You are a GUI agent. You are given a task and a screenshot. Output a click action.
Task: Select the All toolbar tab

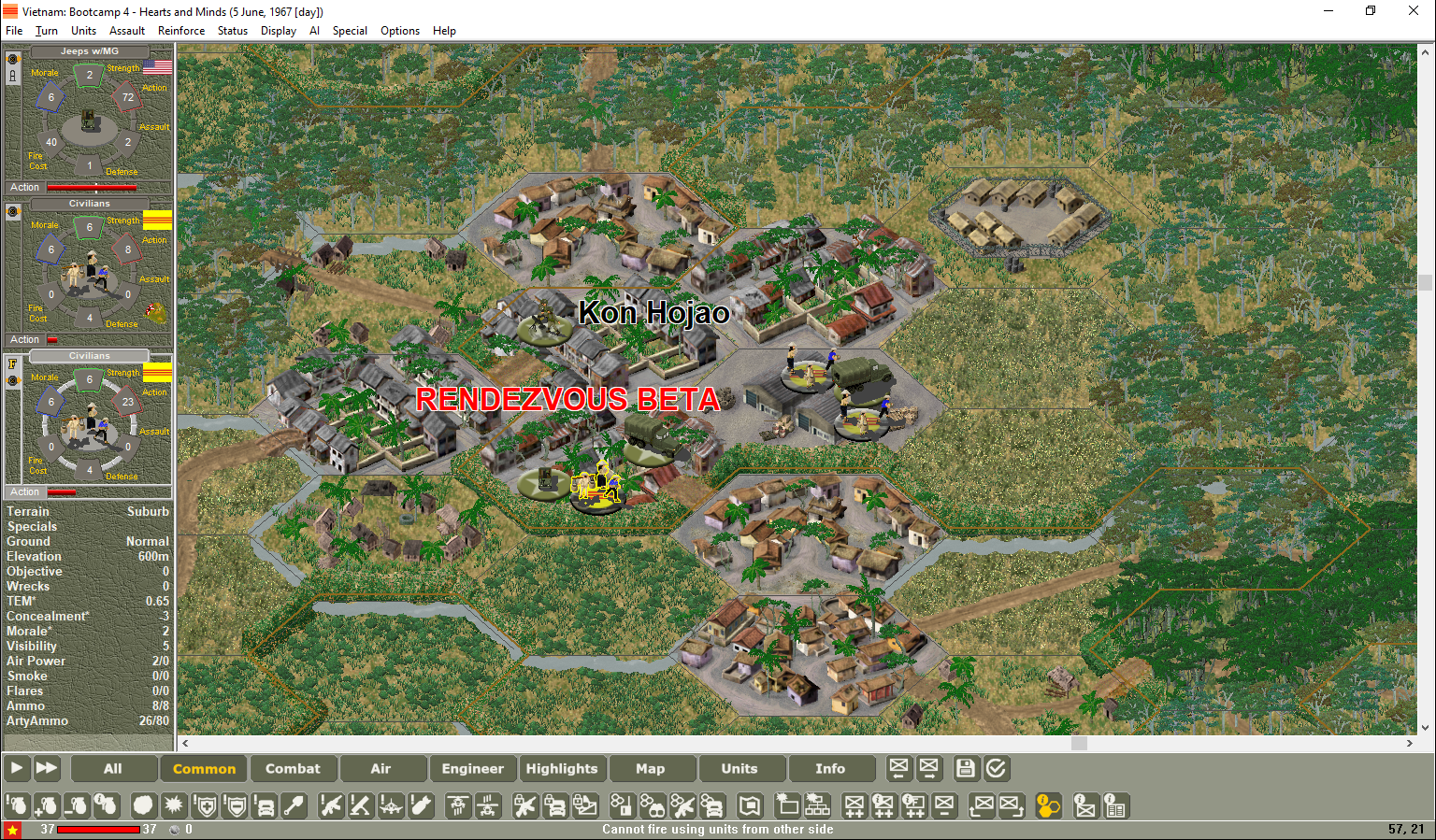(x=113, y=769)
